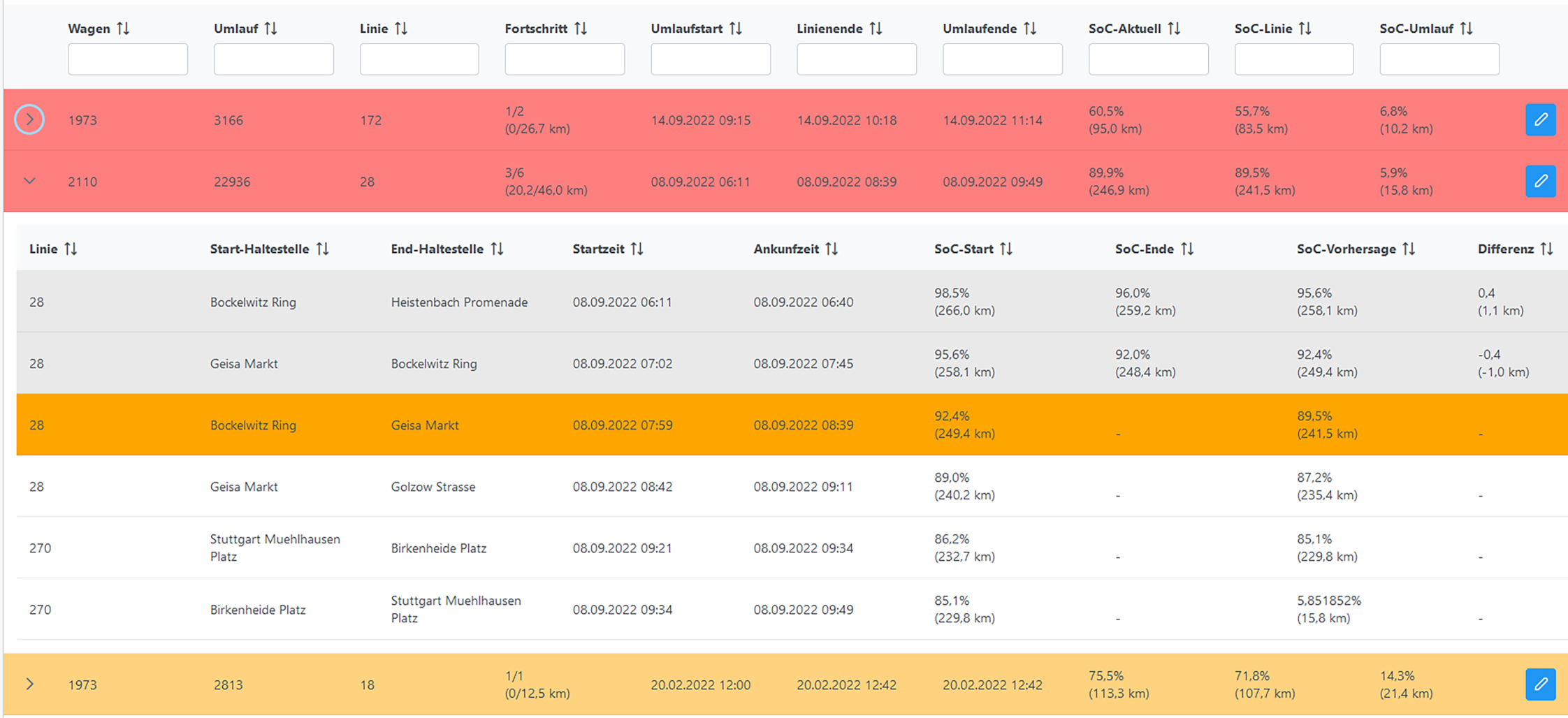Screen dimensions: 1568x718
Task: Edit the Wagen 1973 Umlauf 3166 row
Action: tap(1540, 119)
